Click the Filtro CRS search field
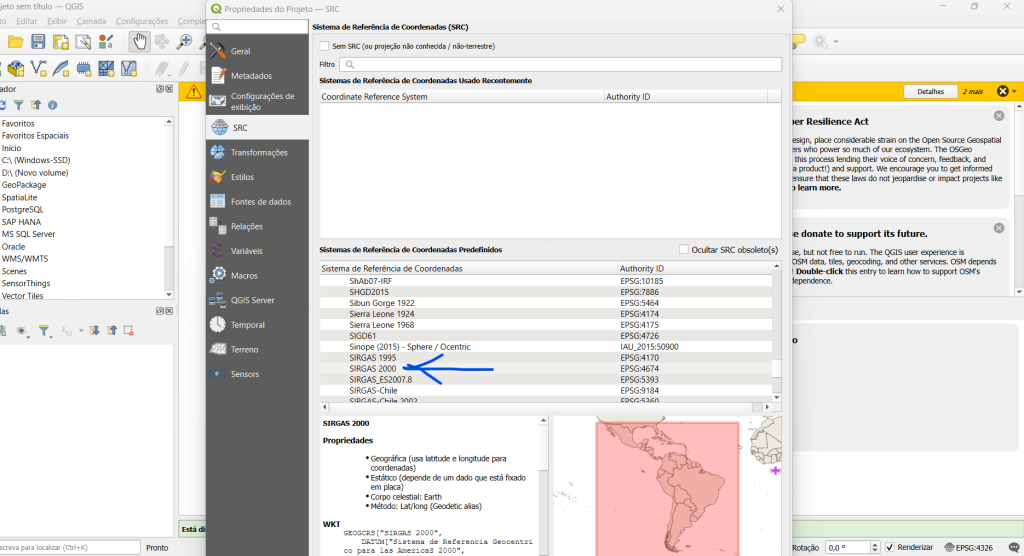1024x556 pixels. [x=560, y=65]
